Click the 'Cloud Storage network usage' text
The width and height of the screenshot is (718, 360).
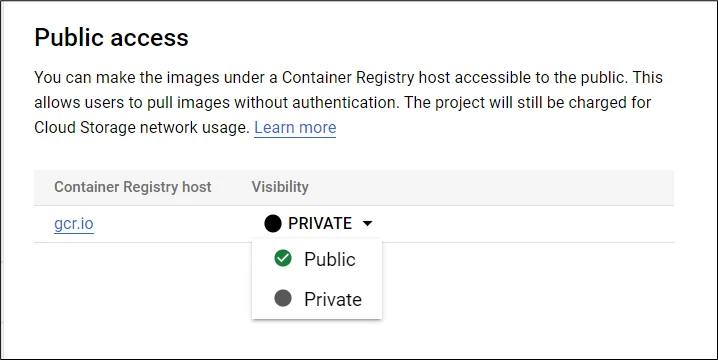point(141,128)
